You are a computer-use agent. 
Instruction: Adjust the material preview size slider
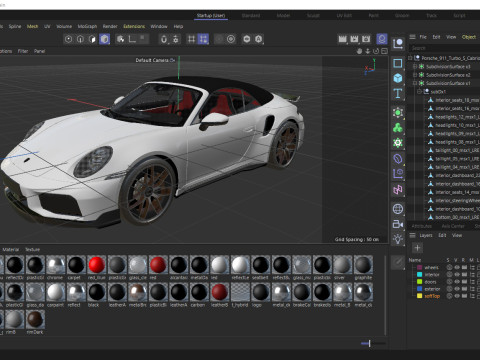tap(370, 343)
